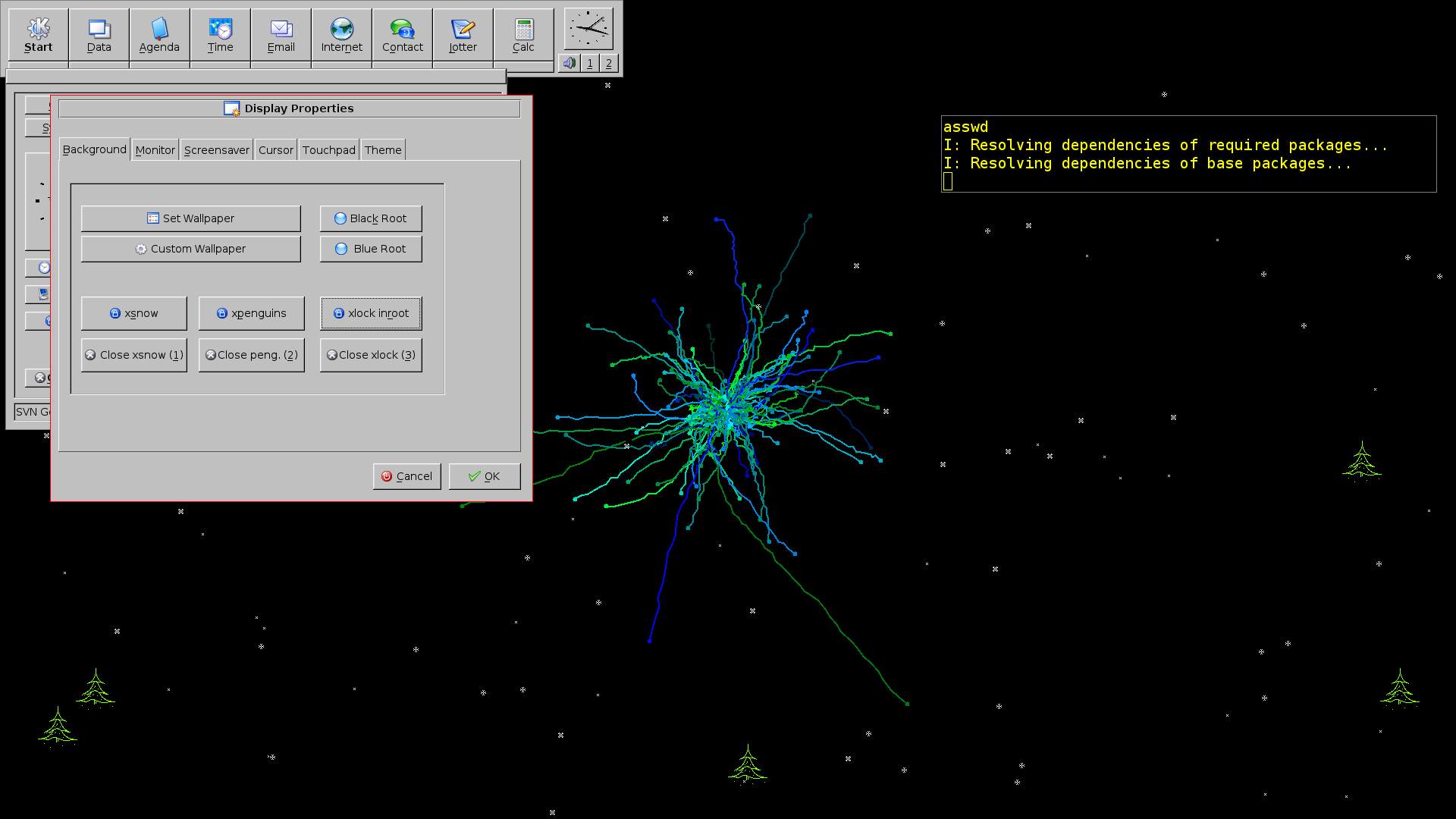Switch to virtual desktop 2

608,63
